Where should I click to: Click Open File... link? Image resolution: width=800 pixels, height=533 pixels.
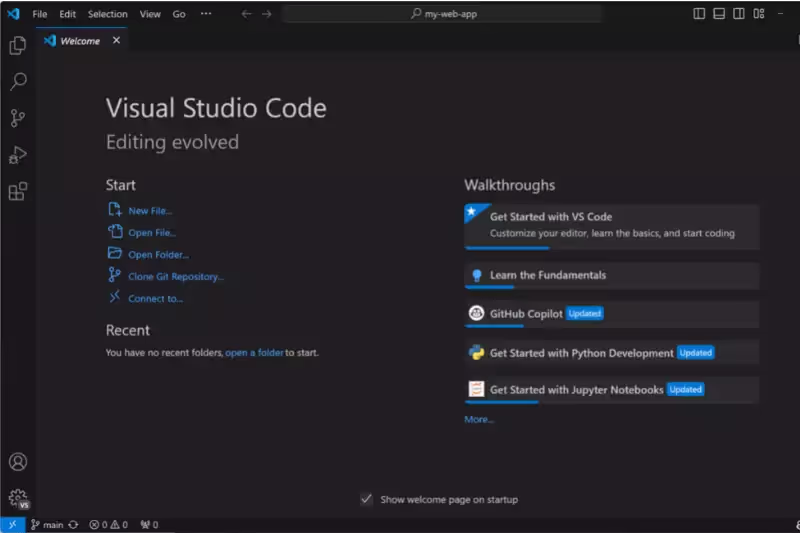point(152,233)
